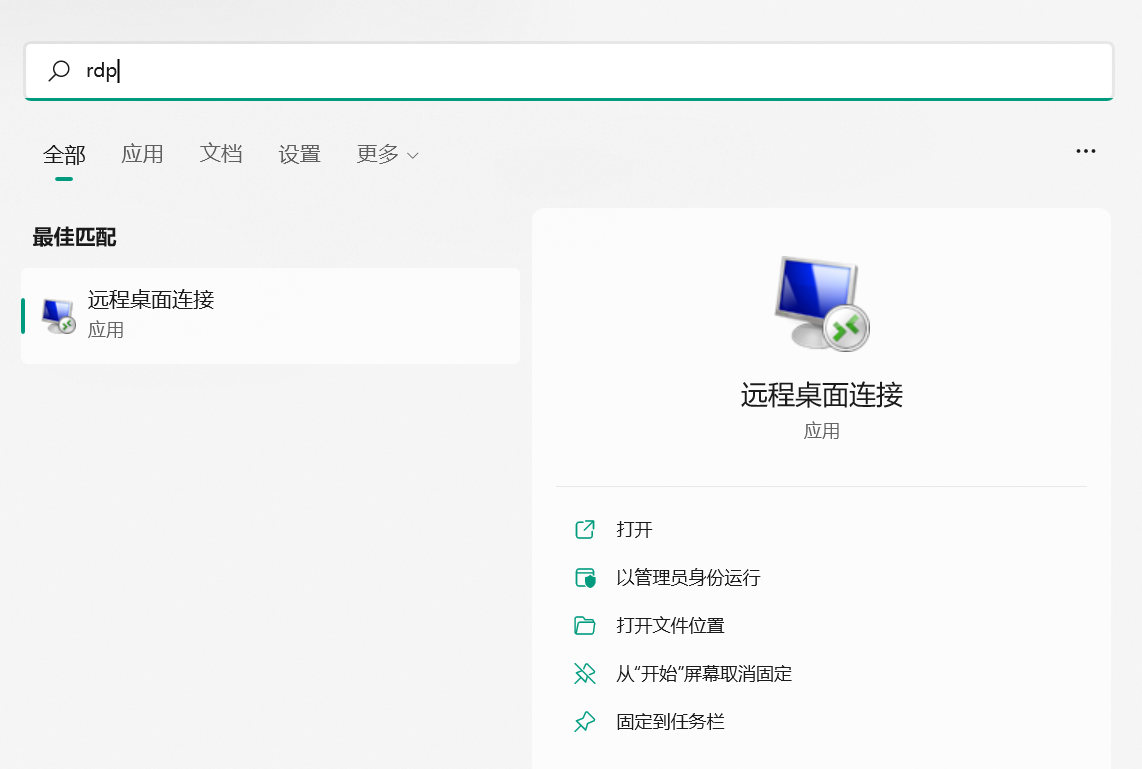Click the large Remote Desktop icon in preview
The image size is (1142, 769).
[822, 304]
